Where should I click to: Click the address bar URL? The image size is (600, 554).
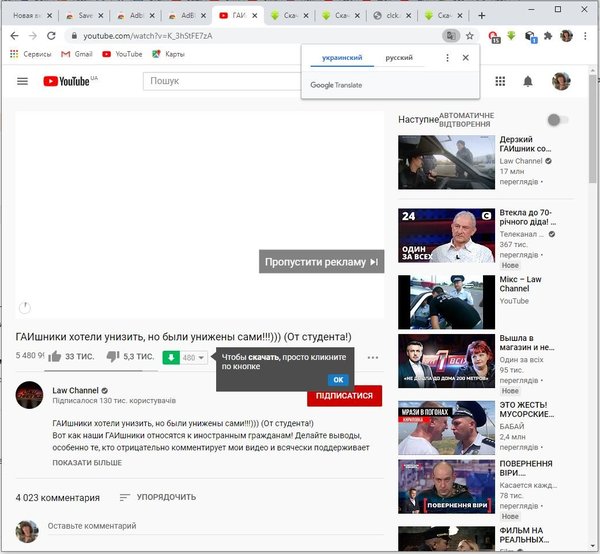(x=148, y=36)
